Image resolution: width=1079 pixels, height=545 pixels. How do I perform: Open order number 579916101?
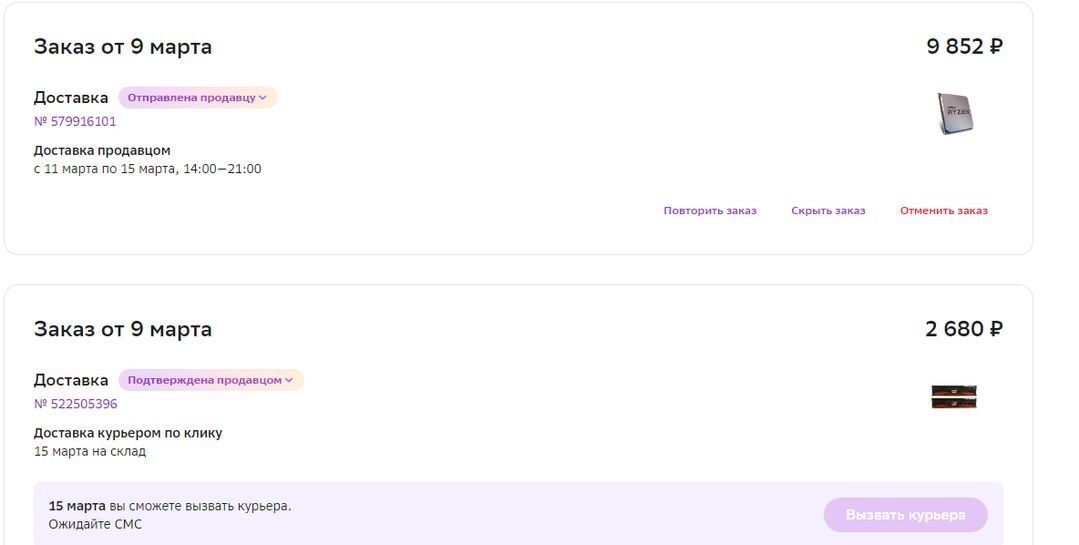(75, 122)
